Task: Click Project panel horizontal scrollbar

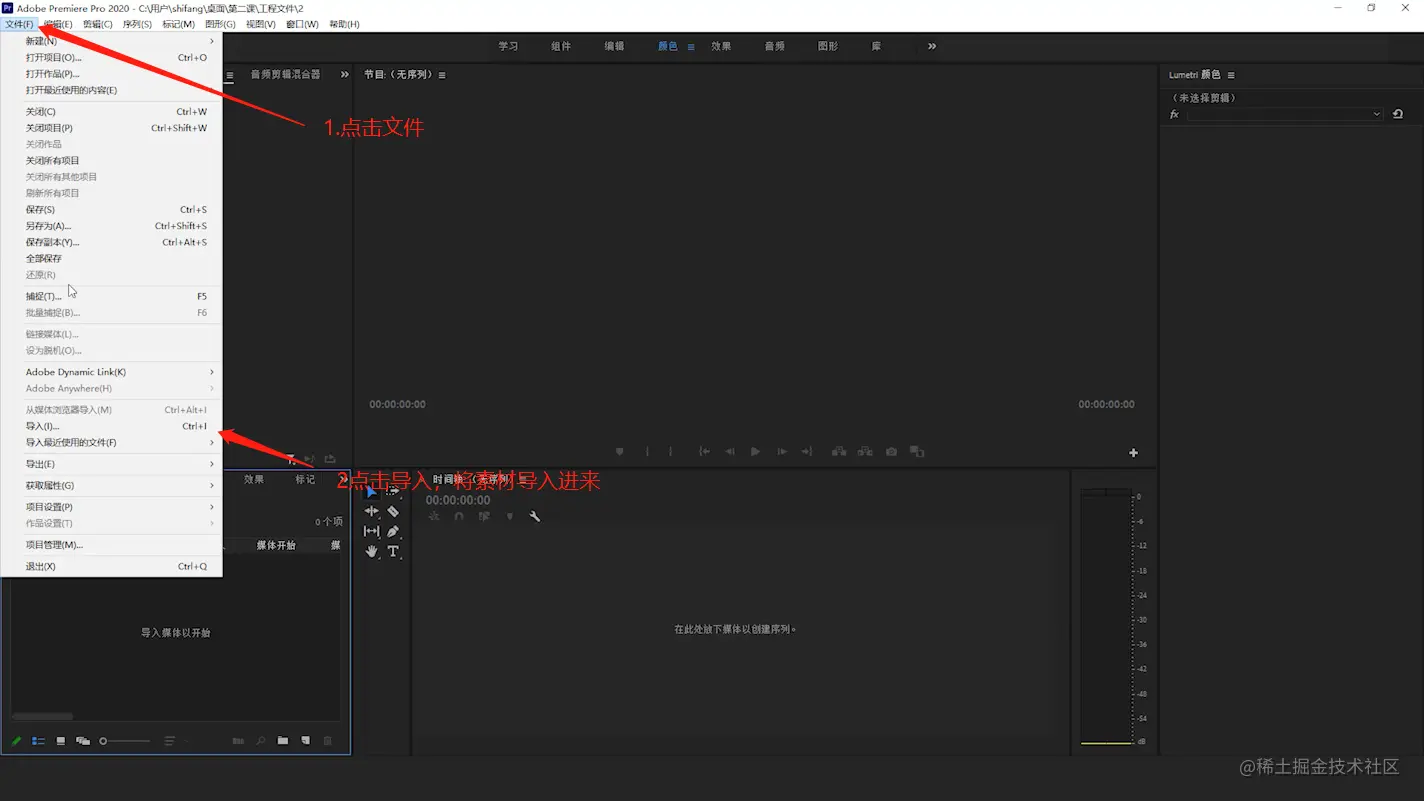Action: click(43, 717)
